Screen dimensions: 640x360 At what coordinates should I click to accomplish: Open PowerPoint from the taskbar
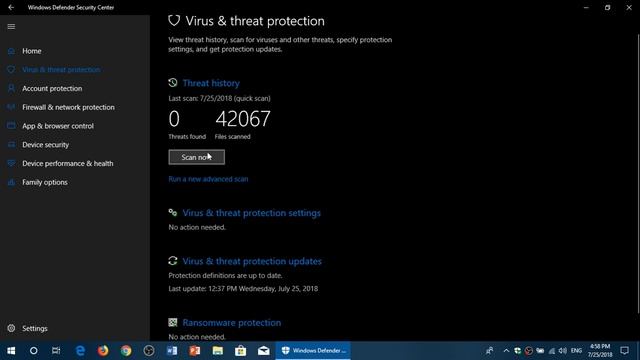point(195,351)
